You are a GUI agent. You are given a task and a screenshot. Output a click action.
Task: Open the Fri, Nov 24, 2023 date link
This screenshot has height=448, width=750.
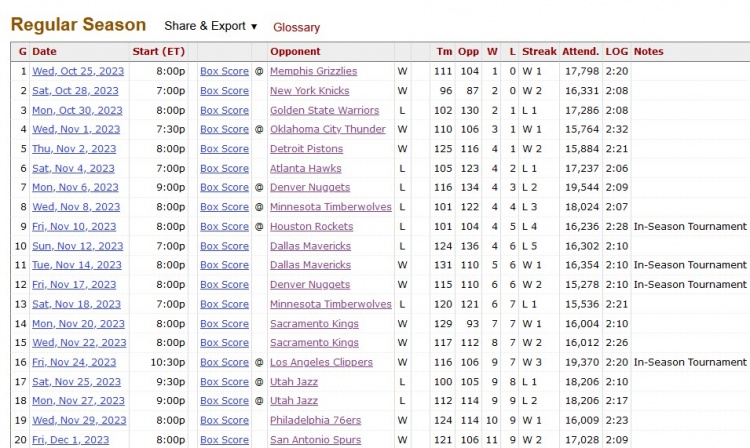coord(74,362)
